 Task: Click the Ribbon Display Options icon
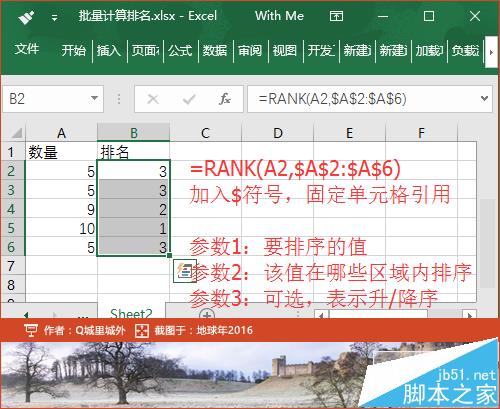336,16
